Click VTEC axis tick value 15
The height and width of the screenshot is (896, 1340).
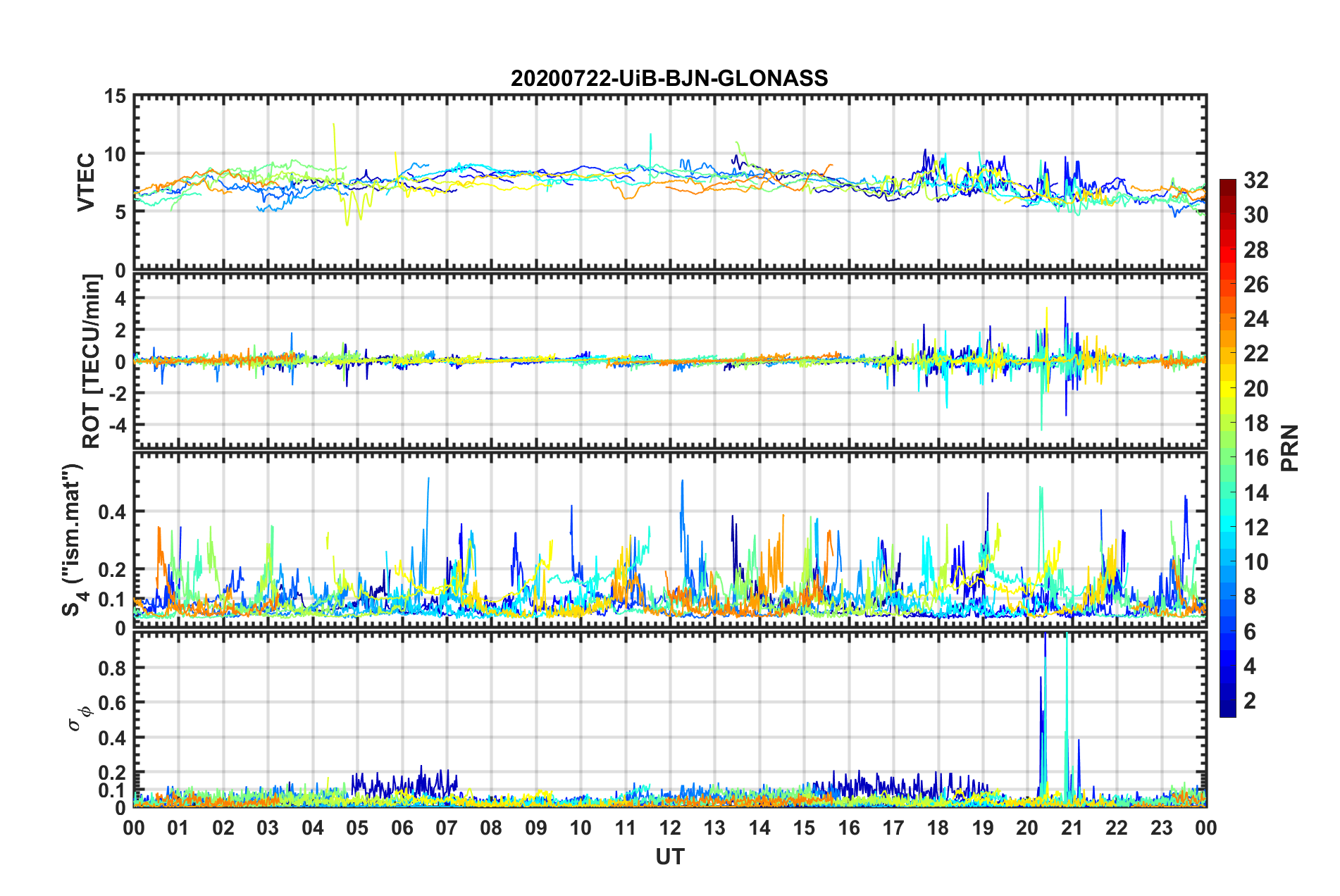114,96
